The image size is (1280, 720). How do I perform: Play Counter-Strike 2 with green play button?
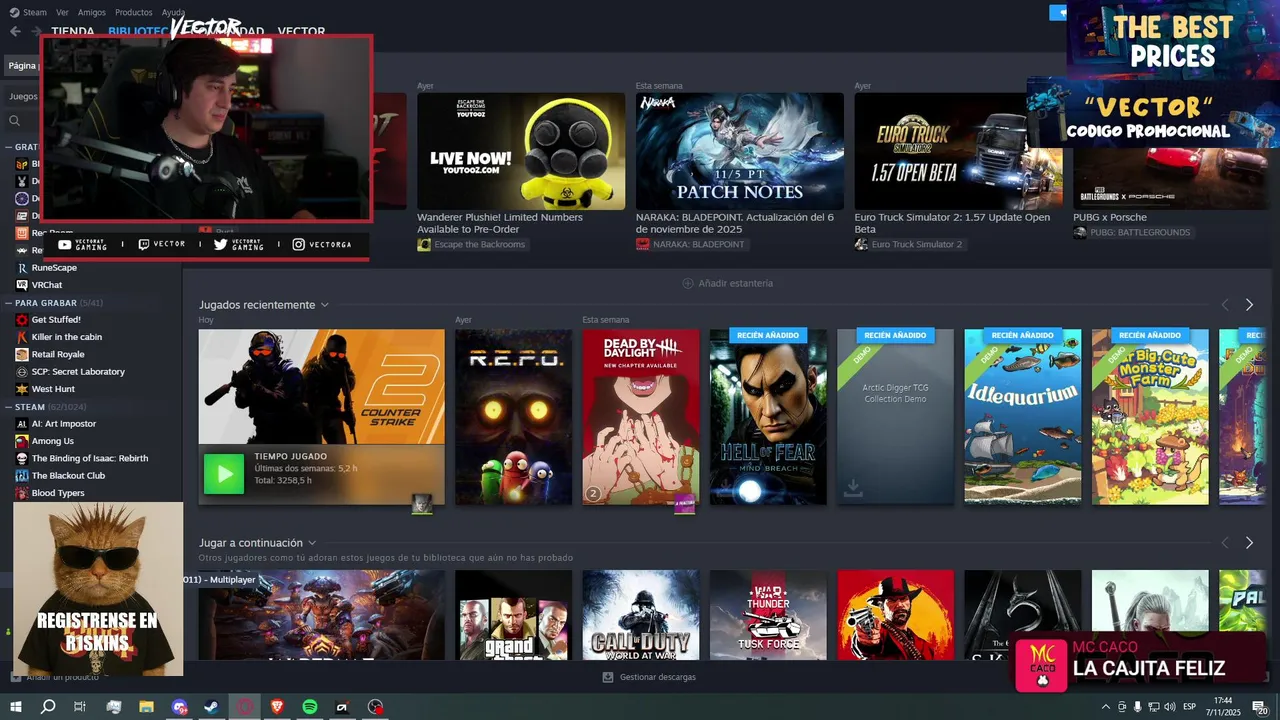(x=224, y=474)
